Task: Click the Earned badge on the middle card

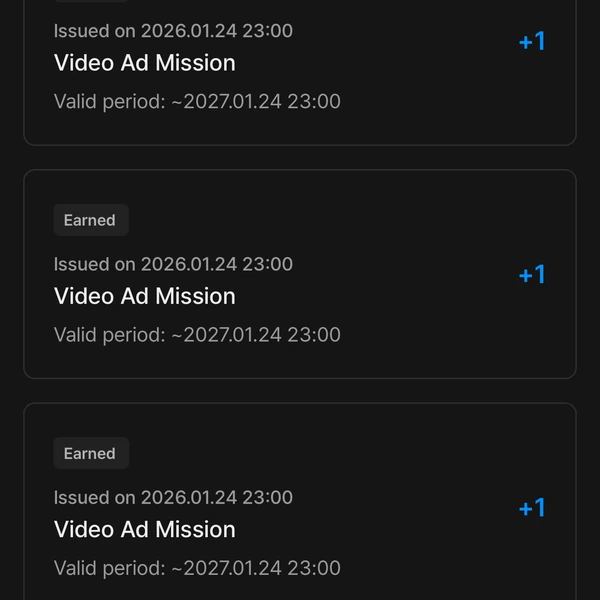Action: 90,220
